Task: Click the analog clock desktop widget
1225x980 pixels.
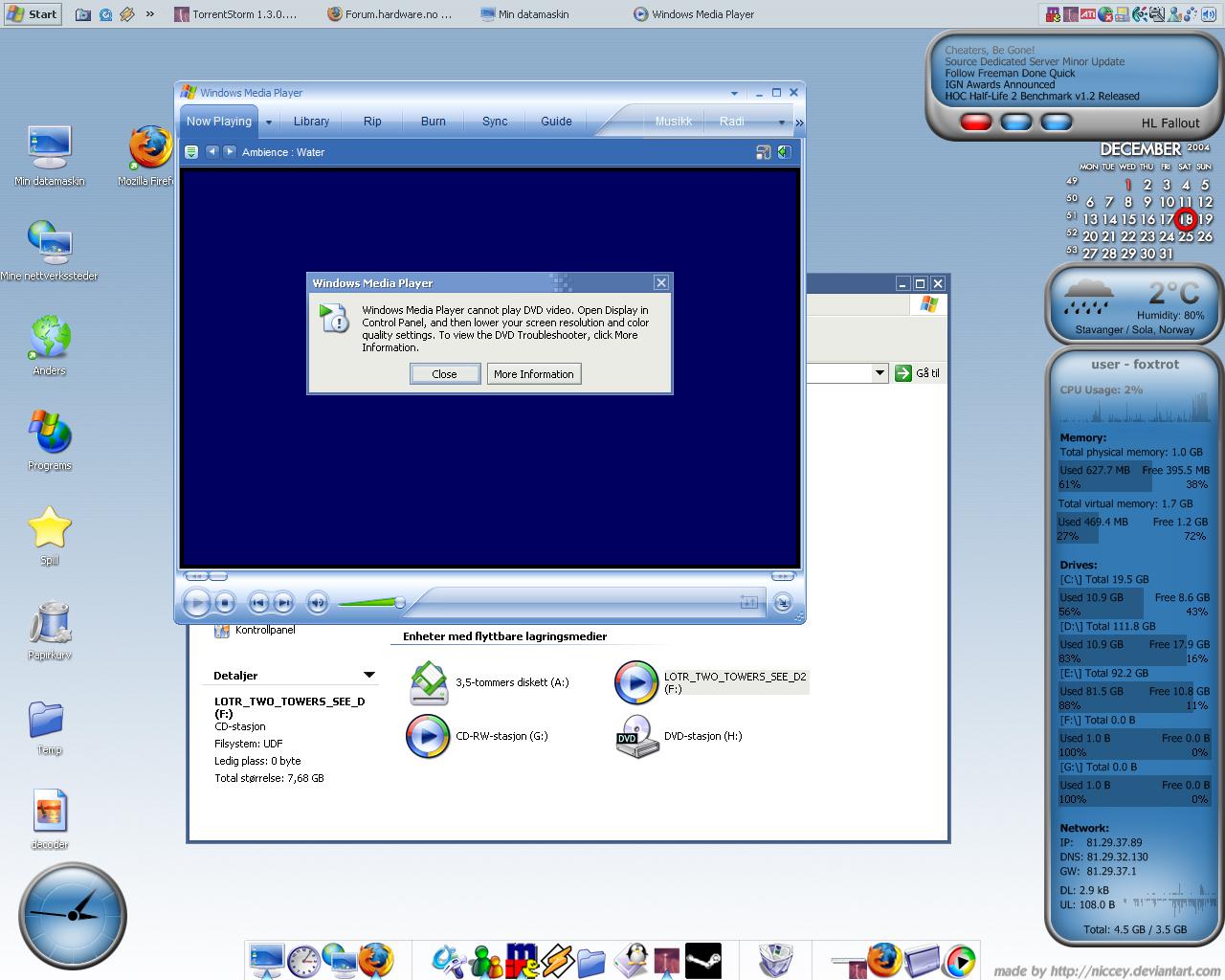Action: (x=73, y=915)
